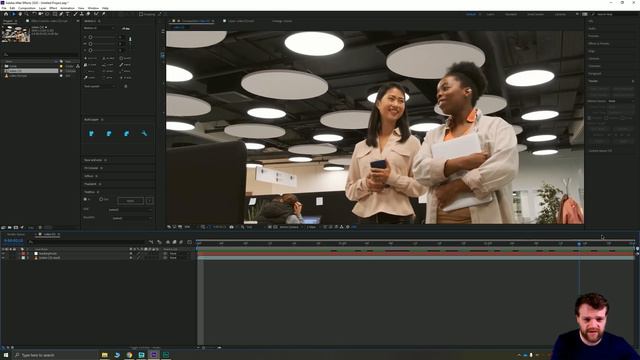Click the Windows taskbar search box
640x360 pixels.
point(55,355)
